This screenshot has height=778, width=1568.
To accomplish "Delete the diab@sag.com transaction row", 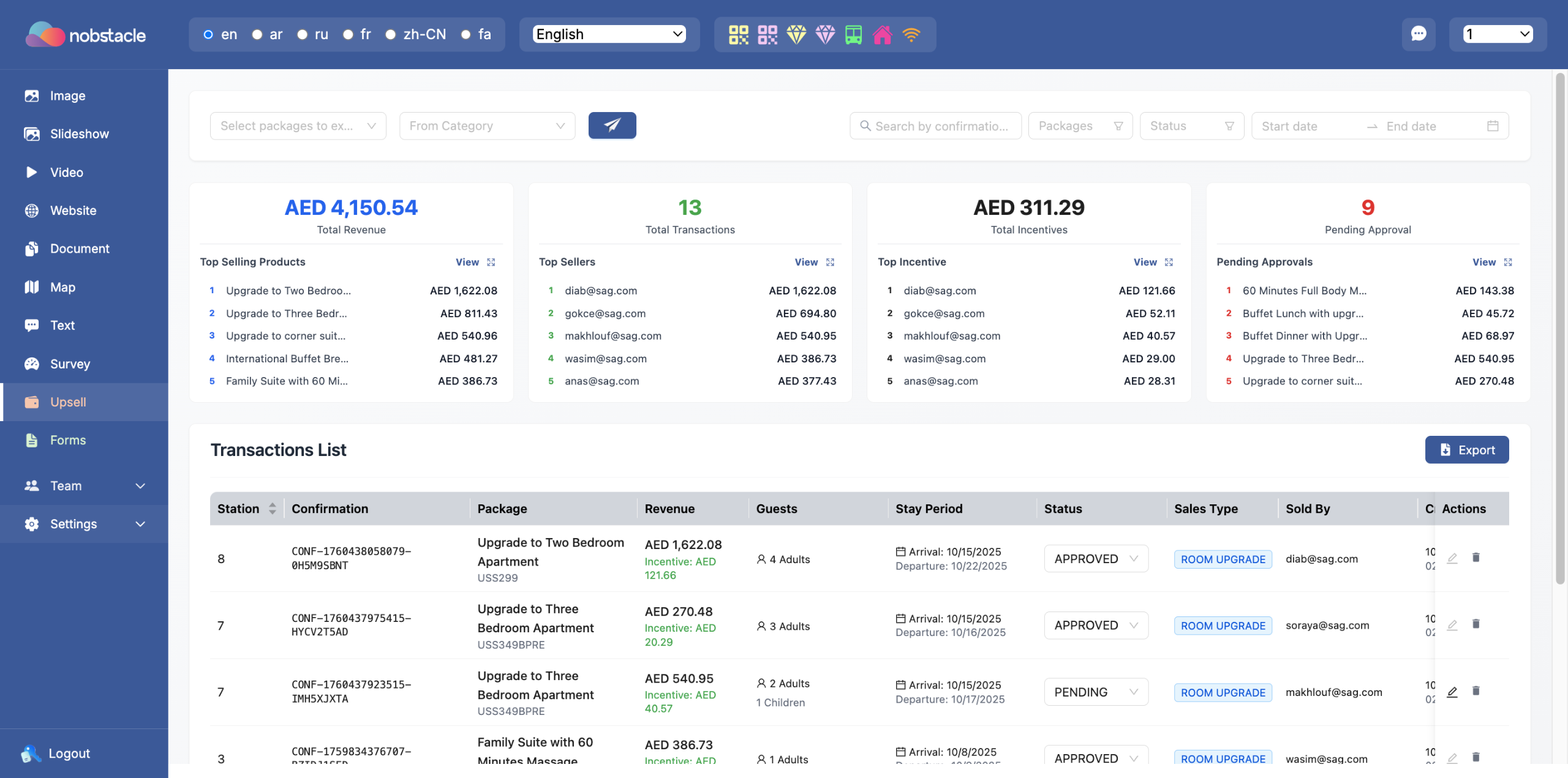I will pos(1476,558).
